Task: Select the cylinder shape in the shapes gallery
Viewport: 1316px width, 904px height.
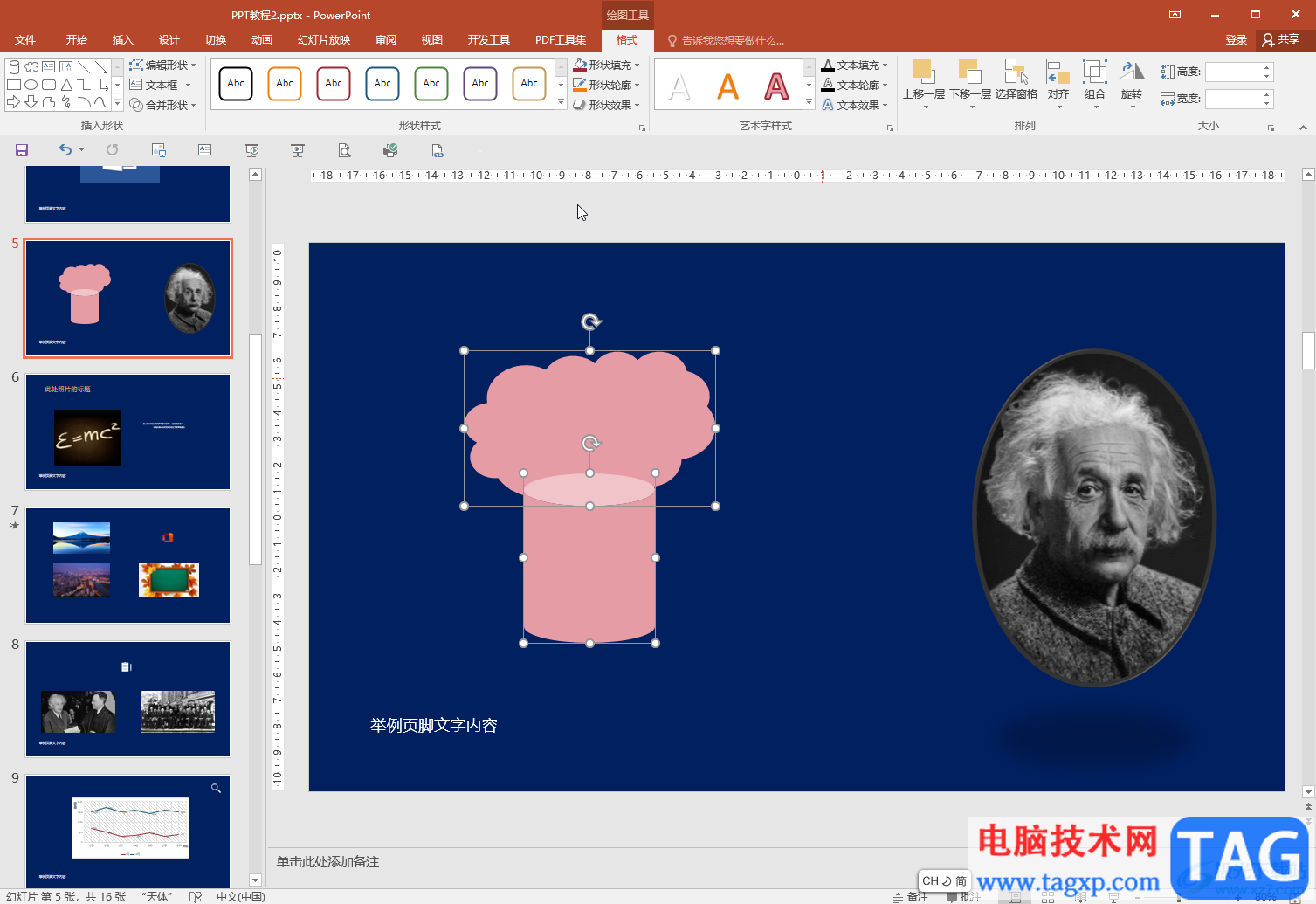Action: 13,66
